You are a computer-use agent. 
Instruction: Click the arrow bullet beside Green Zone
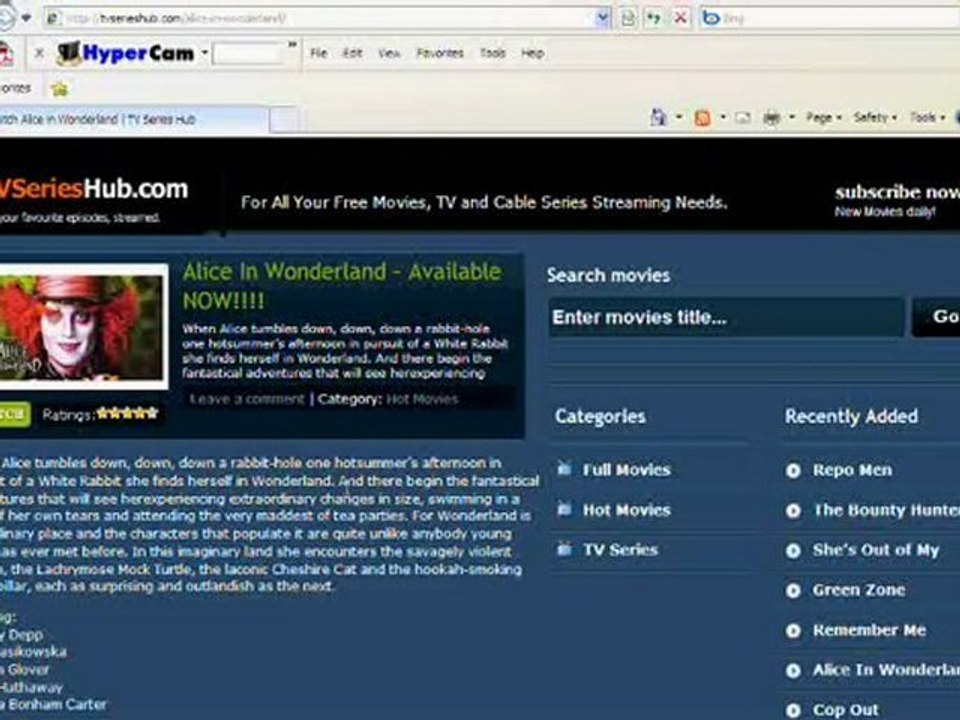click(793, 590)
